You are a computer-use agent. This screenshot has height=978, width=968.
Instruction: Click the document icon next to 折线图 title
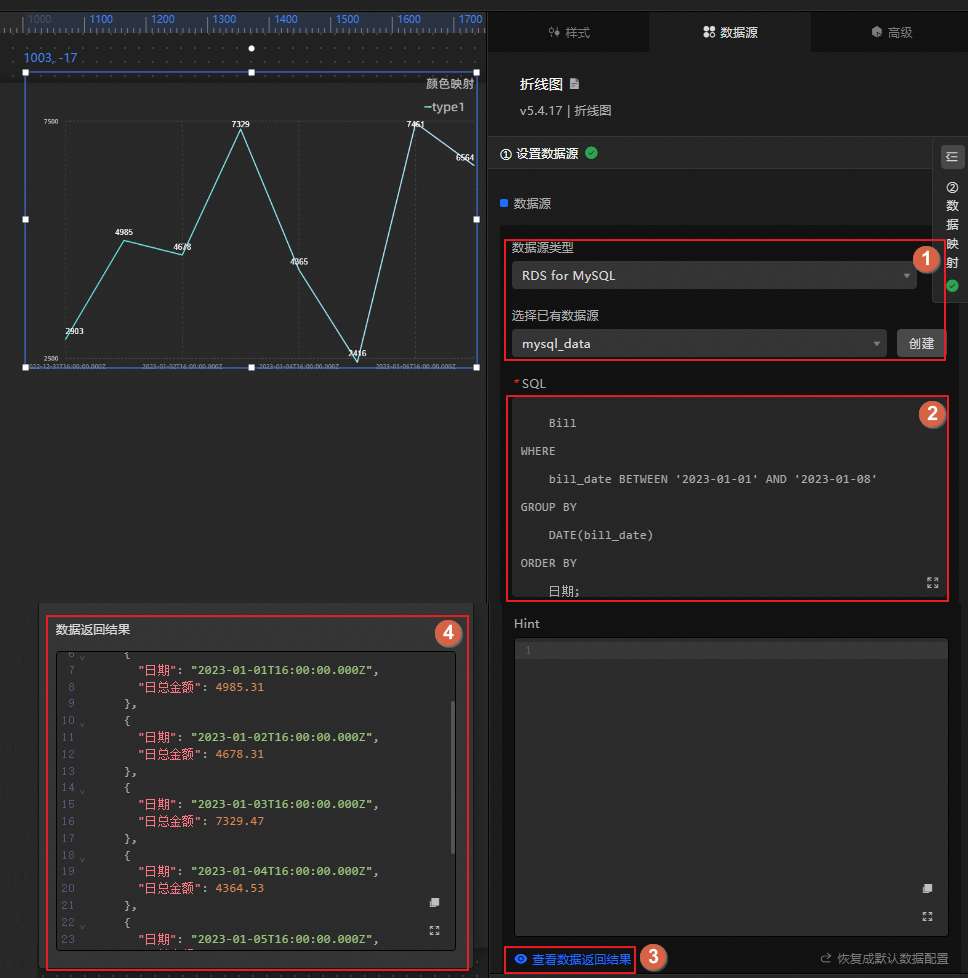(574, 84)
